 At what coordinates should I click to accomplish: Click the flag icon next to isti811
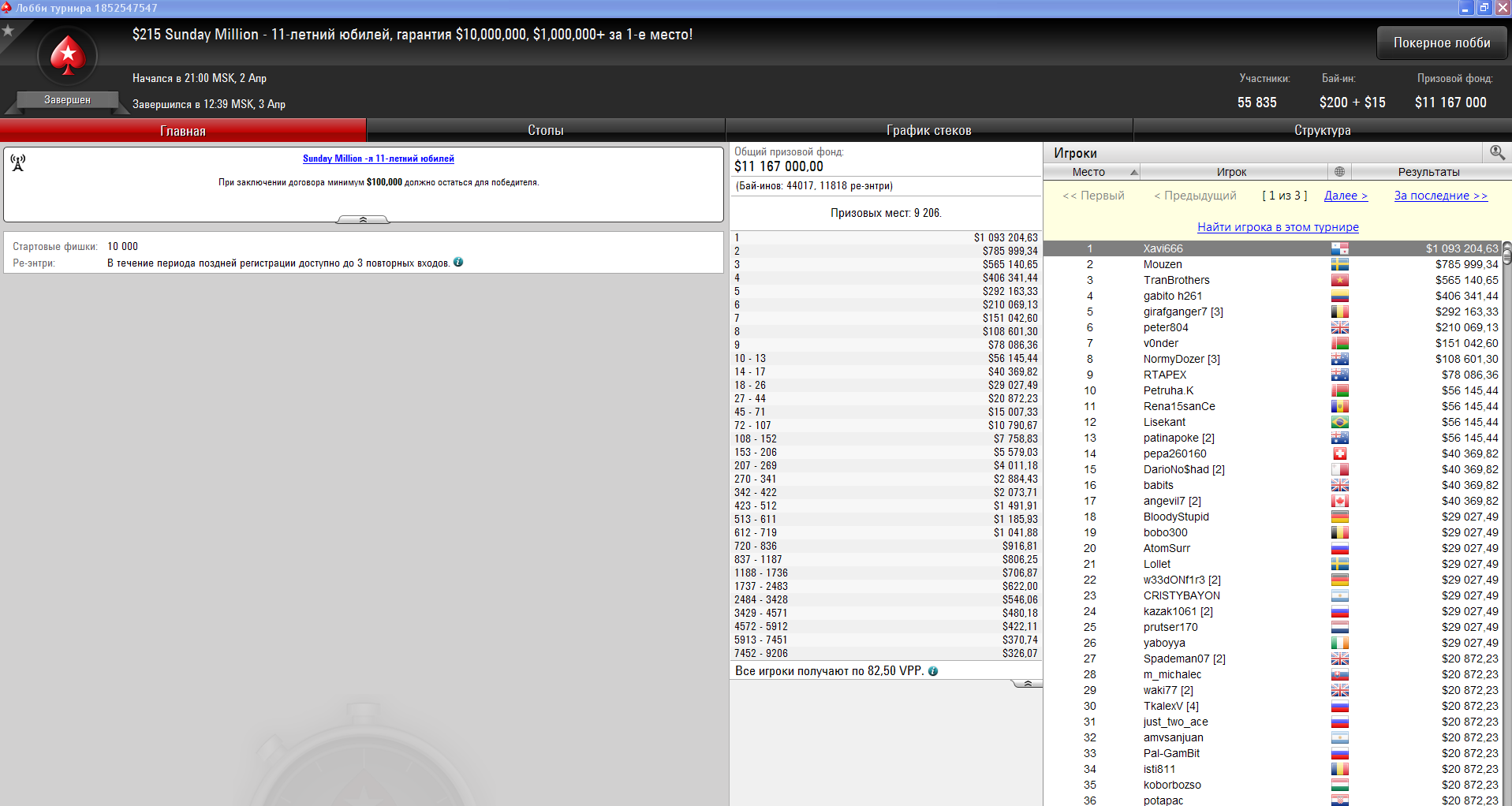(1339, 769)
